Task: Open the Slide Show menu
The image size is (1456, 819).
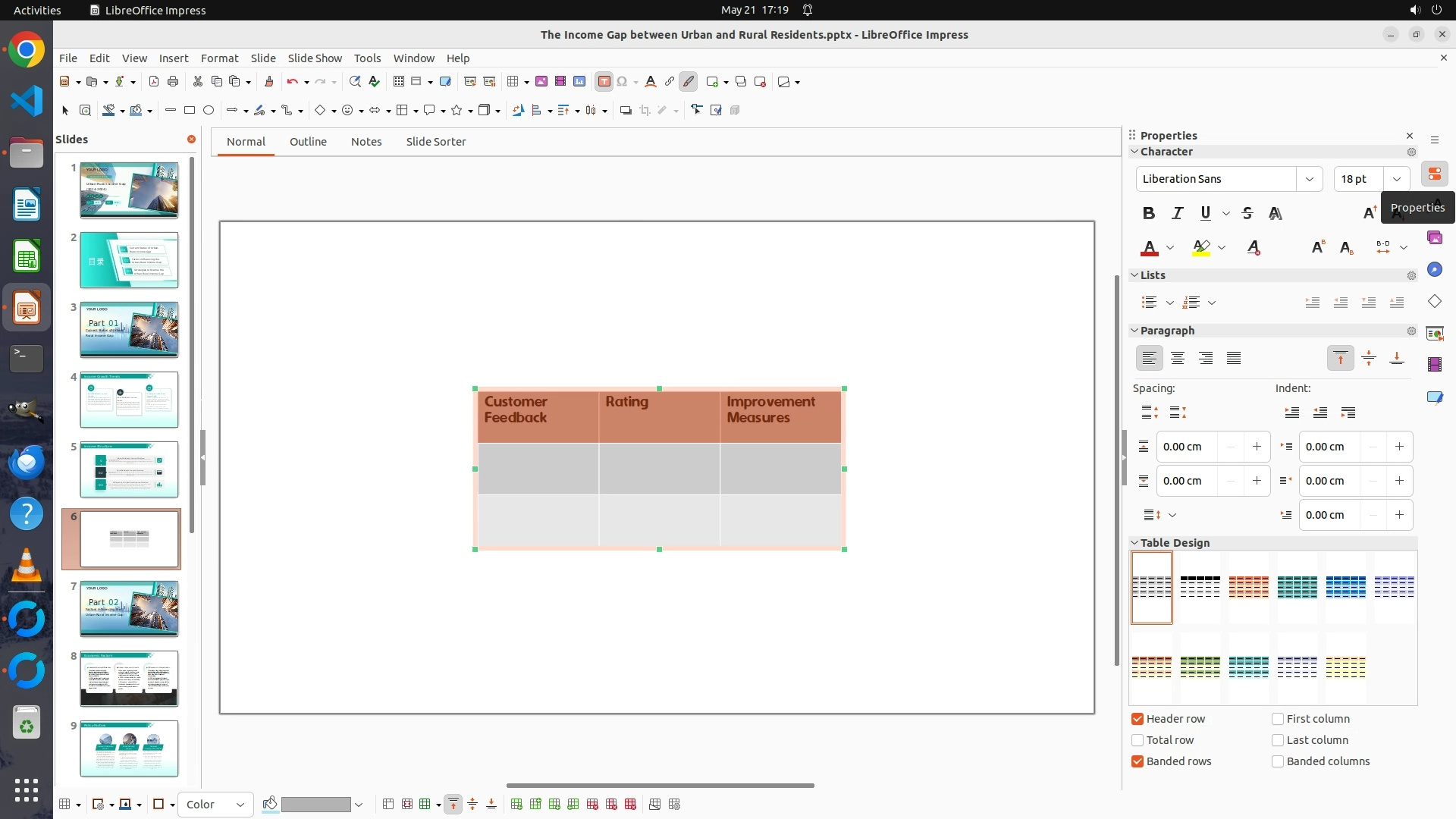Action: pos(315,58)
